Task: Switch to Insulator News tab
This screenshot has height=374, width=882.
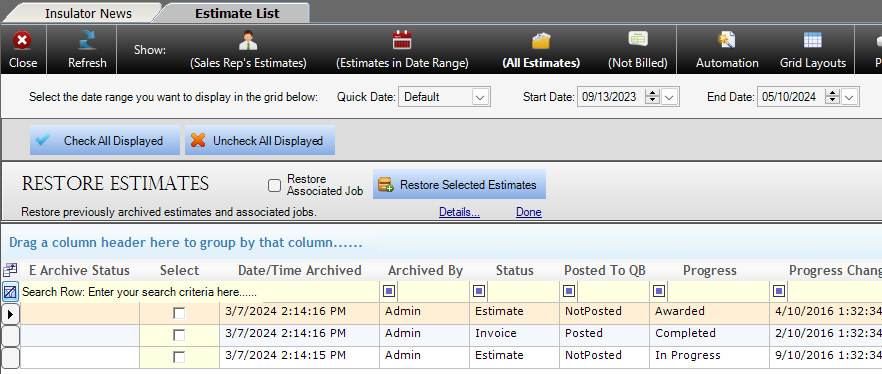Action: (x=88, y=13)
